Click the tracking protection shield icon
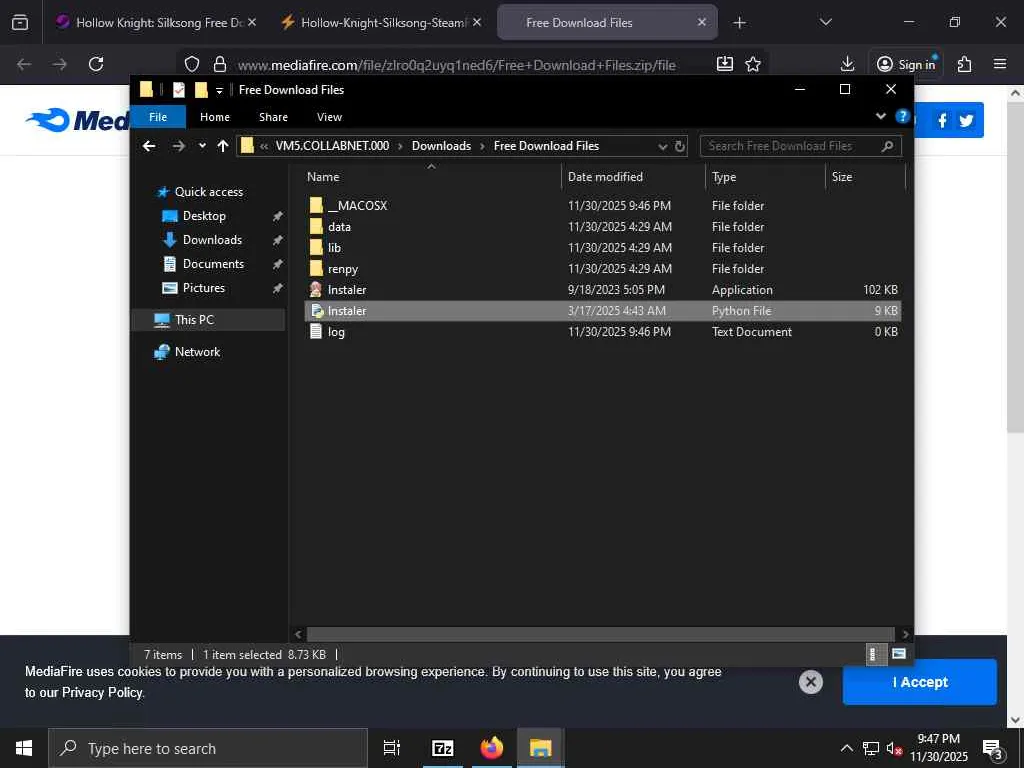Screen dimensions: 1024x768 click(x=191, y=64)
